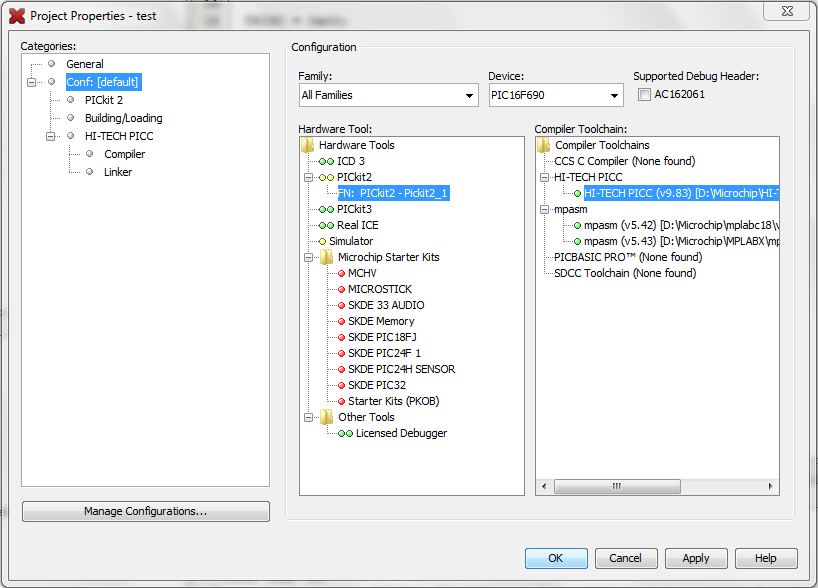
Task: Click the Hardware Tools folder icon
Action: (308, 145)
